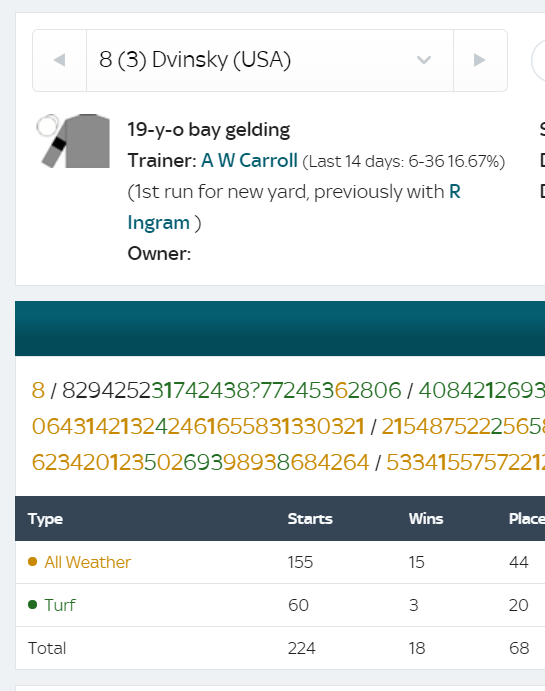Expand the horse selector chevron
The height and width of the screenshot is (691, 545).
click(x=424, y=60)
